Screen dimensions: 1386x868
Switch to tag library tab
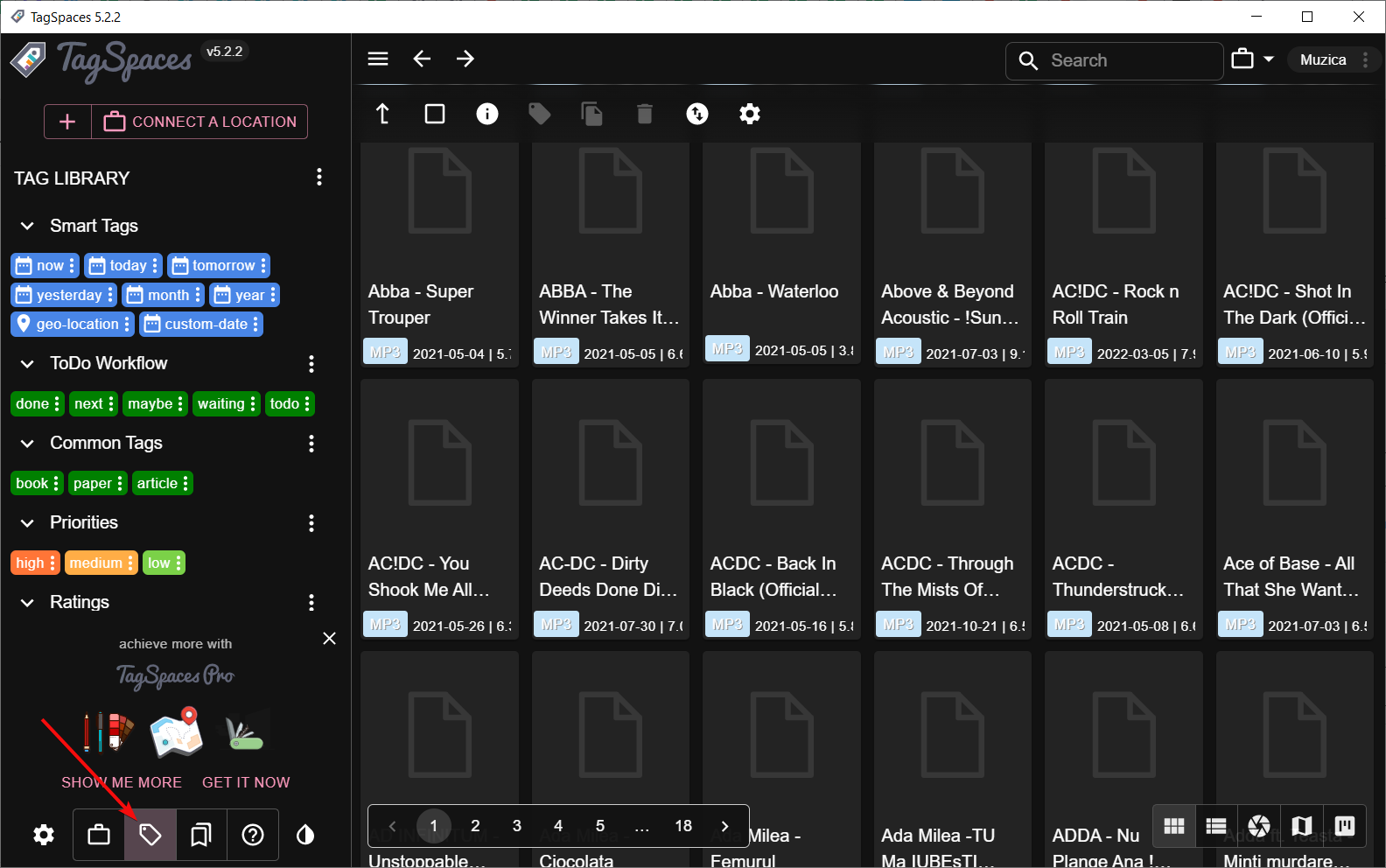(x=150, y=835)
